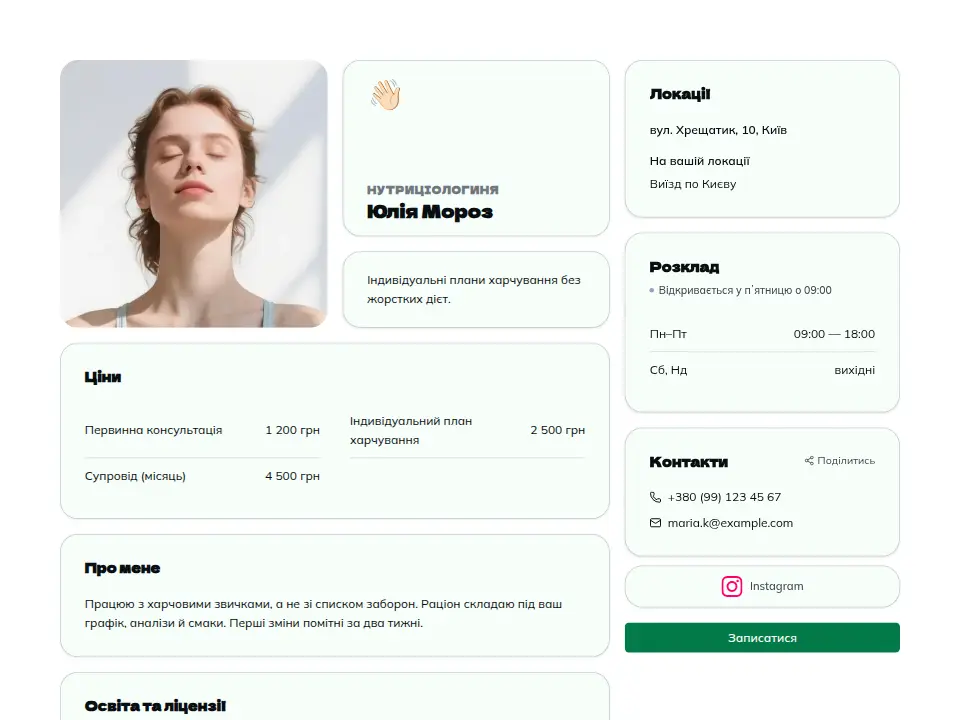
Task: Click the share icon beside Поділитись
Action: (x=809, y=460)
